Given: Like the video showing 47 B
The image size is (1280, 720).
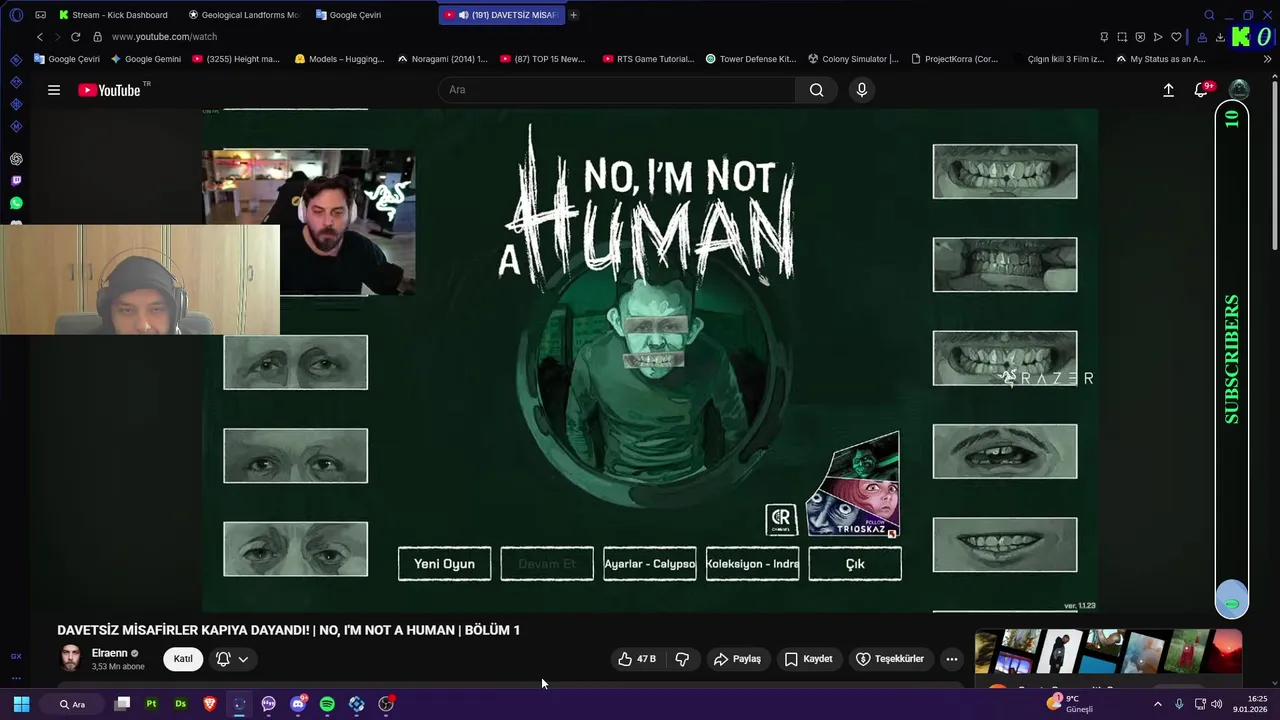Looking at the screenshot, I should click(637, 659).
